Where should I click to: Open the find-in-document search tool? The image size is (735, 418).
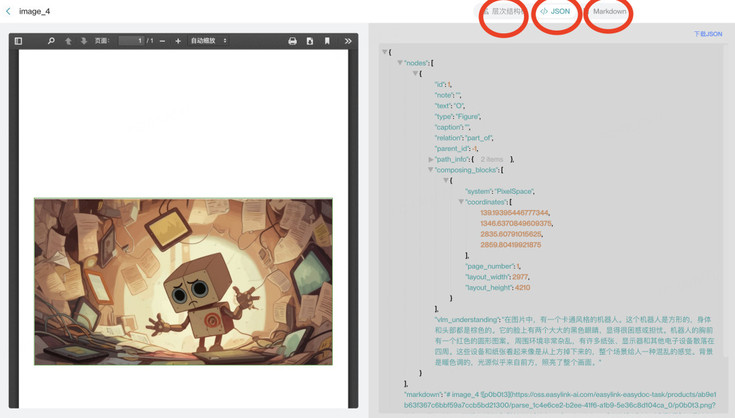tap(51, 41)
